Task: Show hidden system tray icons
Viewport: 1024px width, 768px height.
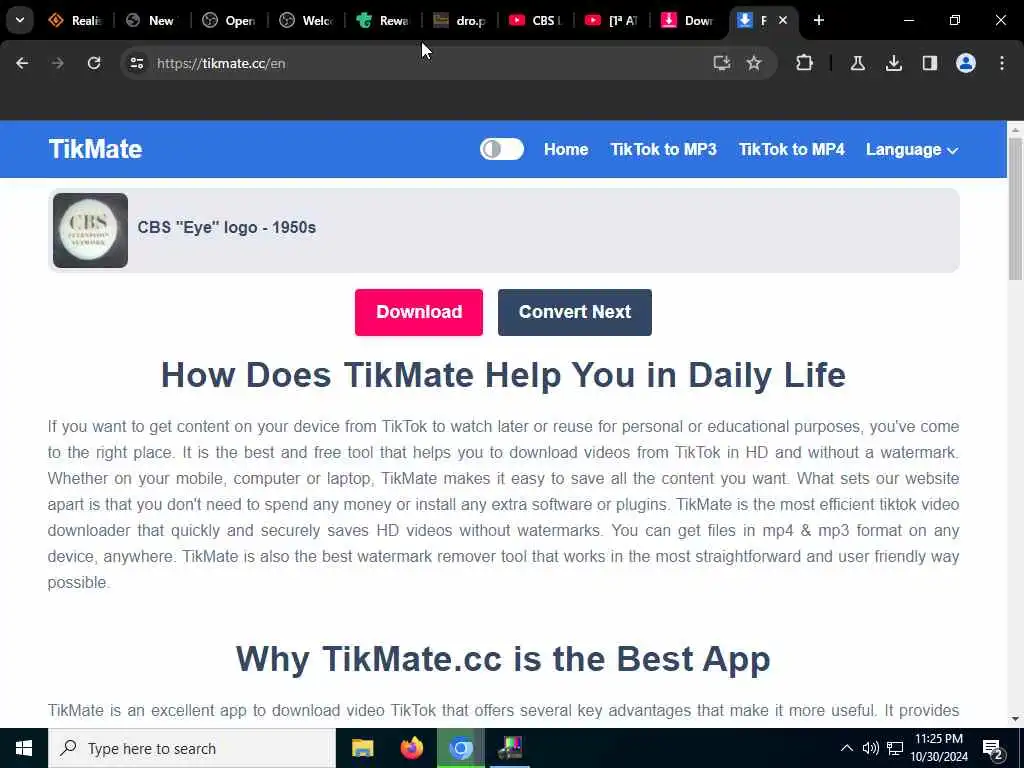Action: click(846, 748)
